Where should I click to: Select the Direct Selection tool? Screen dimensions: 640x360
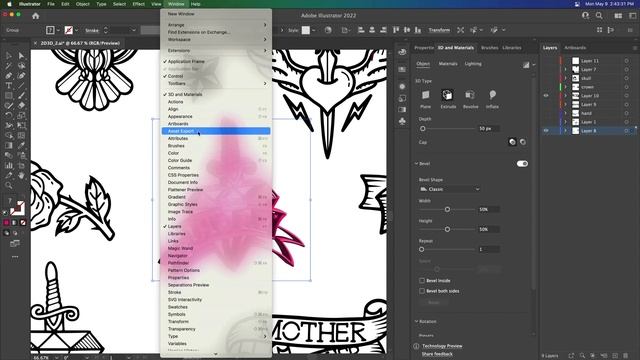click(x=21, y=56)
